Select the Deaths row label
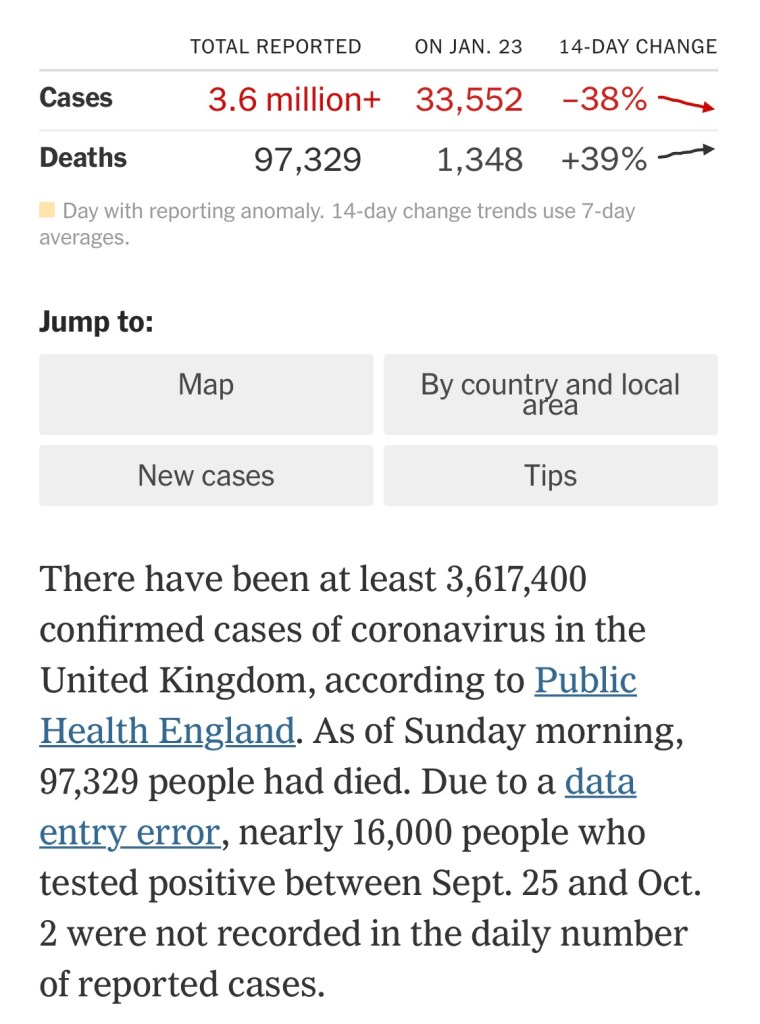Screen dimensions: 760x1024 coord(83,158)
